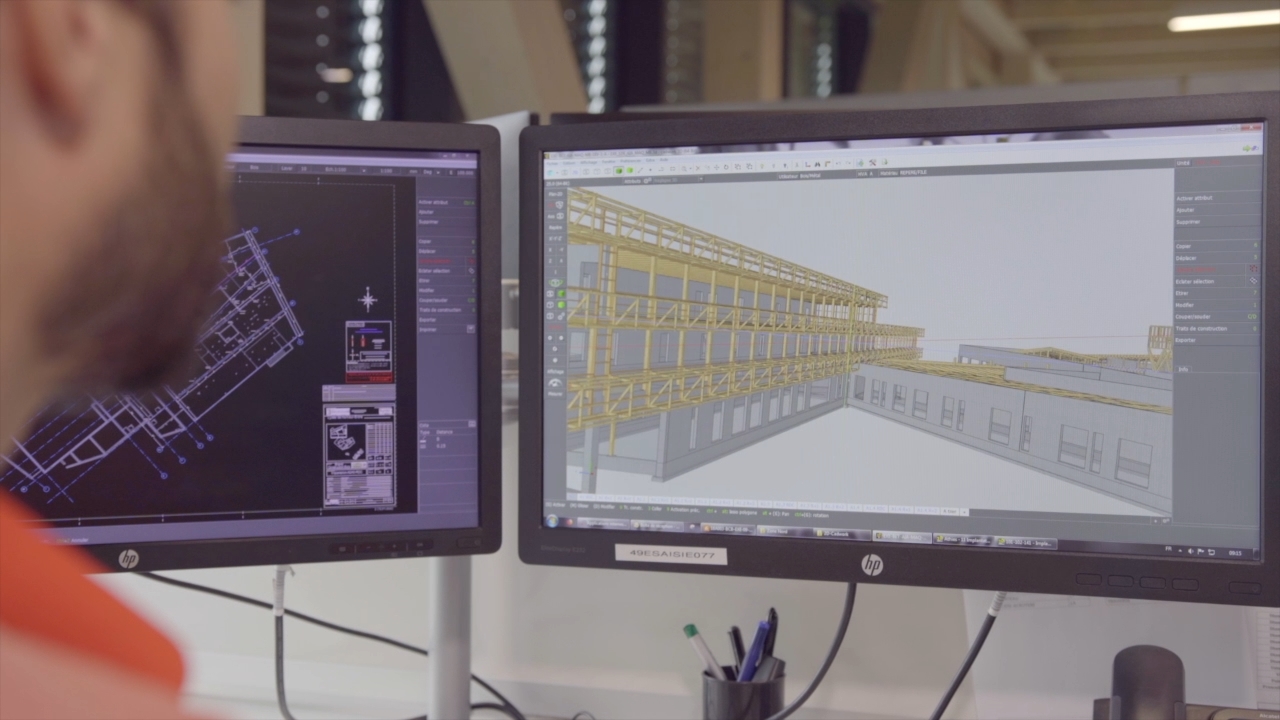Click the upper green cube in left toolbar
Image resolution: width=1280 pixels, height=720 pixels.
(561, 295)
